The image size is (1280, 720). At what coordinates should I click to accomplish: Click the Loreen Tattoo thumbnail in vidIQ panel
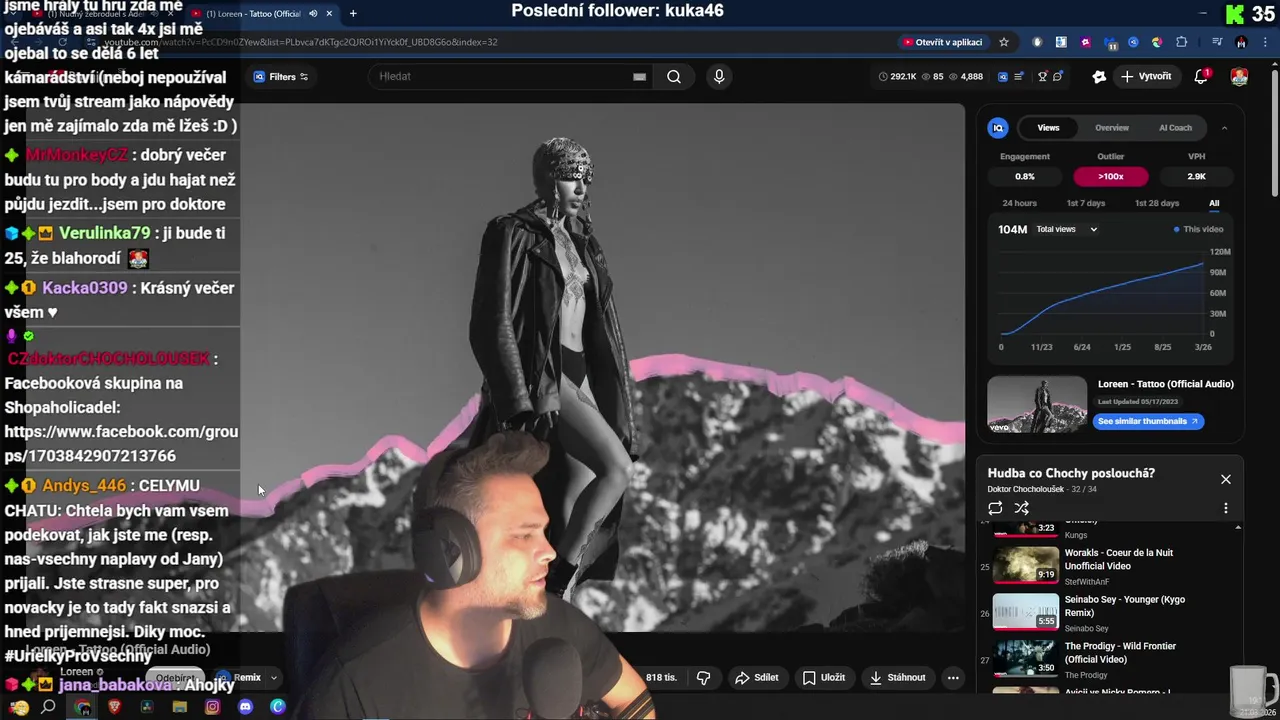coord(1037,404)
